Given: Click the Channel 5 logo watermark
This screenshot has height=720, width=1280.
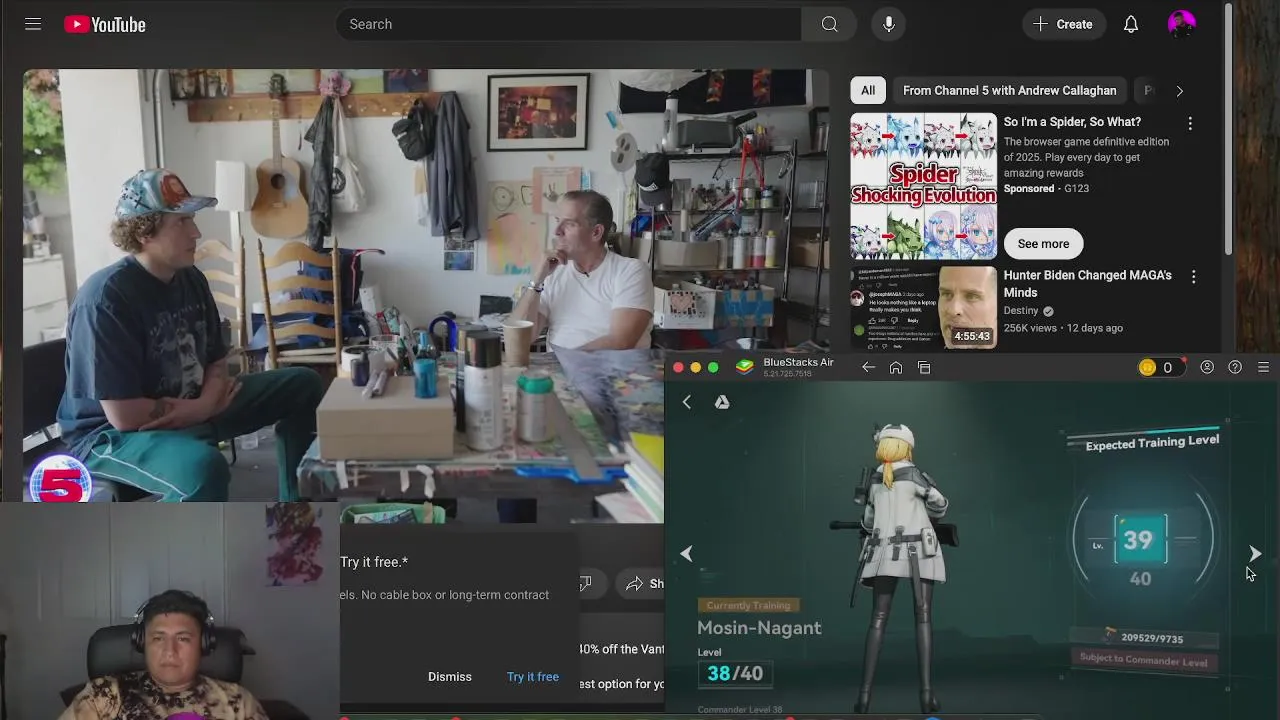Looking at the screenshot, I should [60, 480].
